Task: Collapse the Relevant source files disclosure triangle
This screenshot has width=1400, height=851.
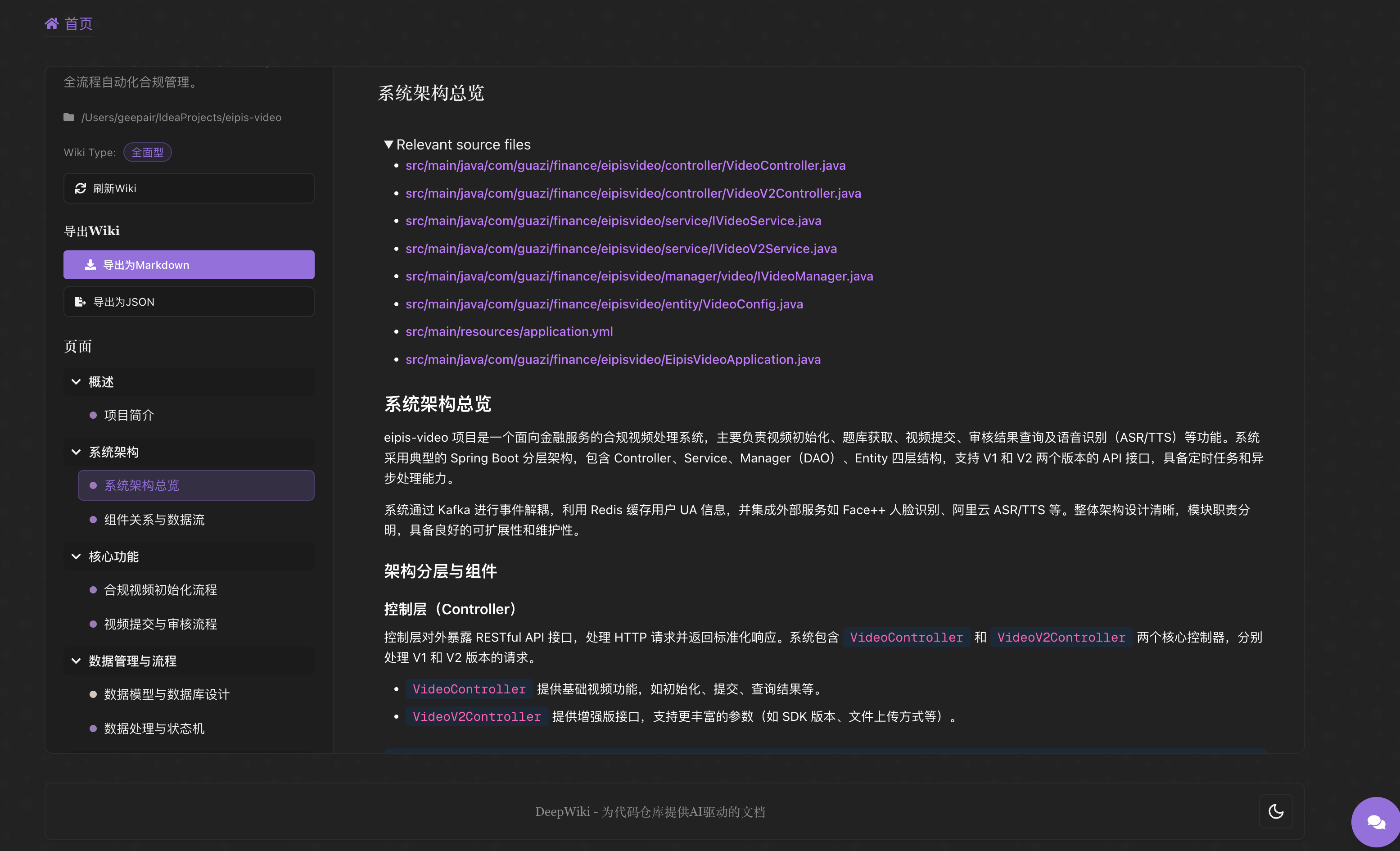Action: 388,145
